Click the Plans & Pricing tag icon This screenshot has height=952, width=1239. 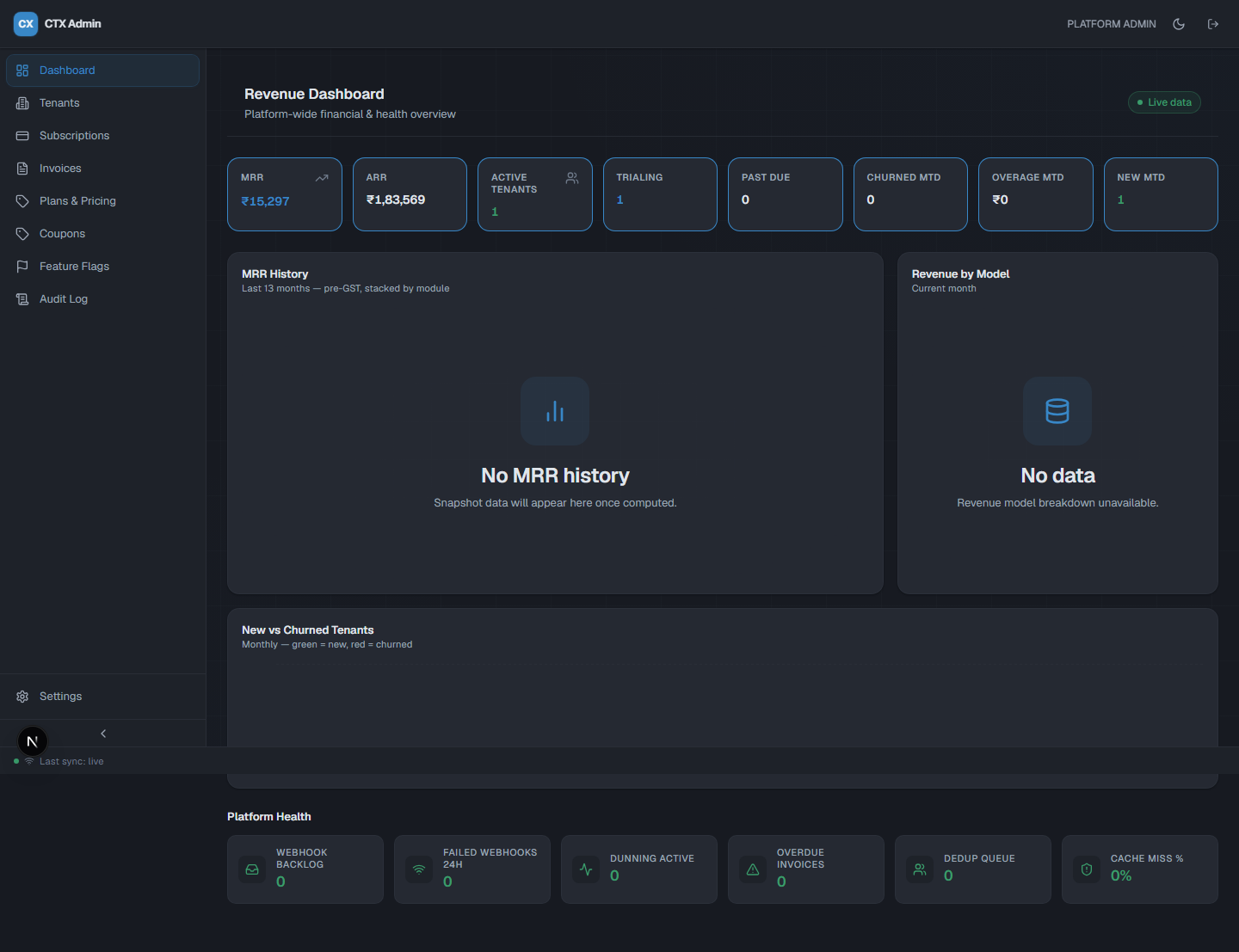[22, 201]
